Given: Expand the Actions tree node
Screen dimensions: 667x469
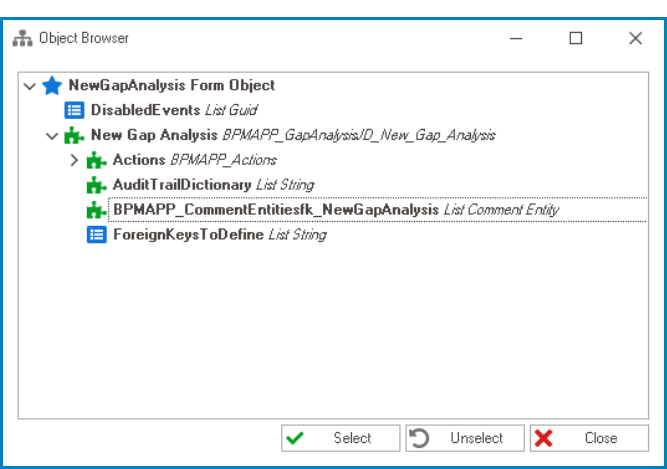Looking at the screenshot, I should pyautogui.click(x=73, y=161).
